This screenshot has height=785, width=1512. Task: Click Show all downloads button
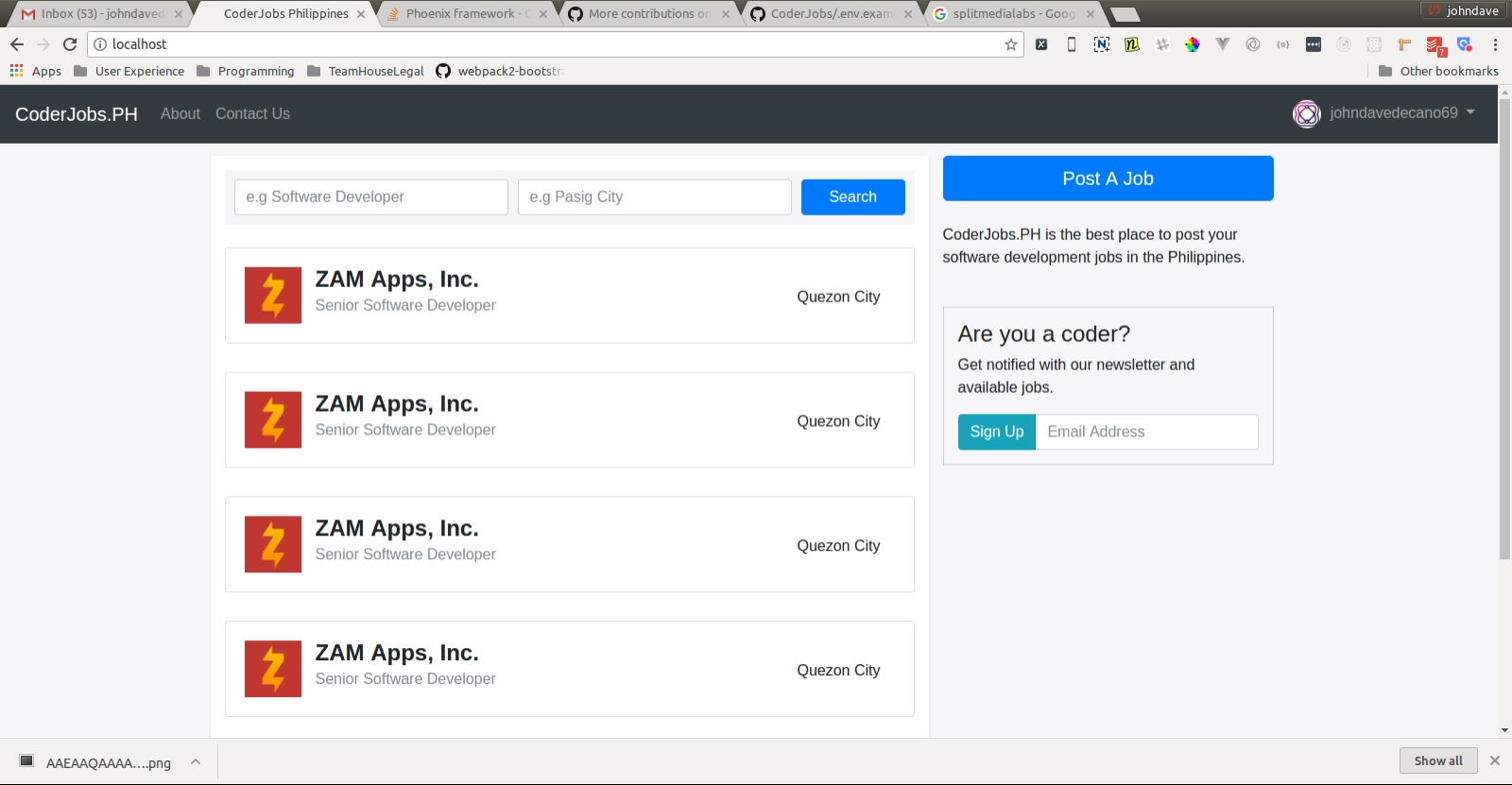point(1438,760)
